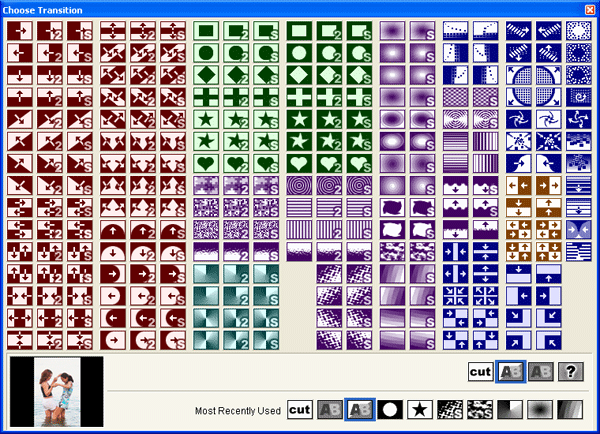Choose dark heart on light green marked 2
Image resolution: width=600 pixels, height=434 pixels.
coord(236,163)
